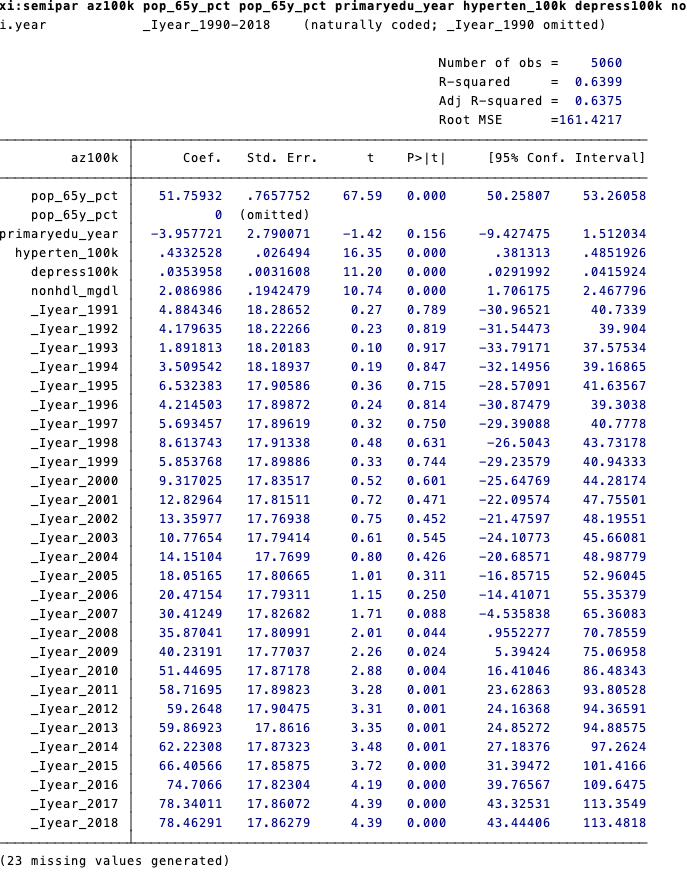The width and height of the screenshot is (687, 872).
Task: Select the hyperten_100k row label
Action: (x=66, y=253)
